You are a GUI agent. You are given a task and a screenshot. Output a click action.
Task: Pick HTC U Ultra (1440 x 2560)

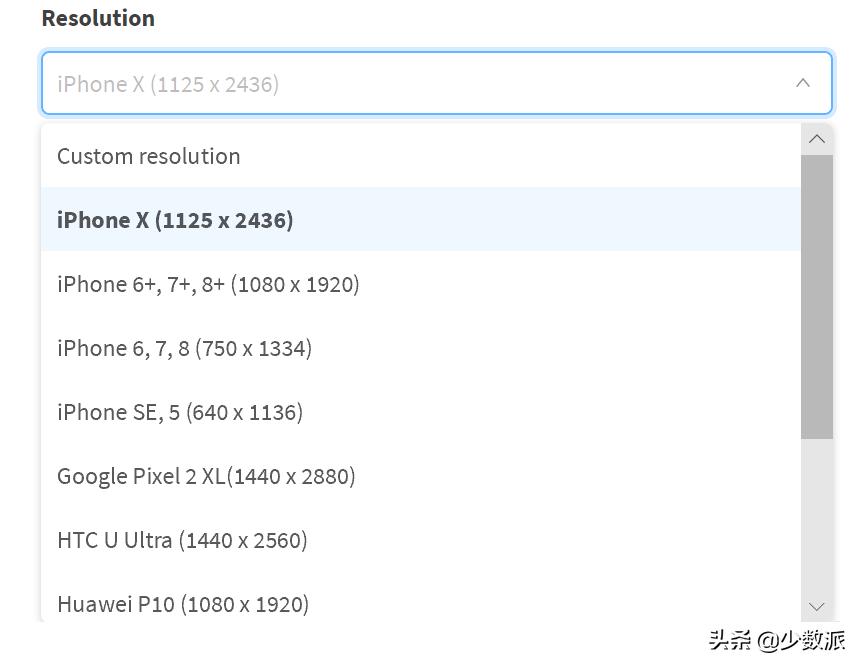[x=182, y=540]
